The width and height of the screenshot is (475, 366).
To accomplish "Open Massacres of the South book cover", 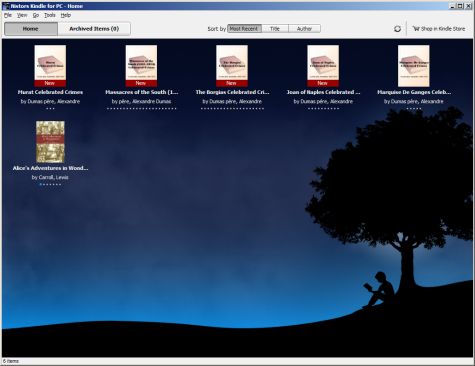I will (x=141, y=66).
